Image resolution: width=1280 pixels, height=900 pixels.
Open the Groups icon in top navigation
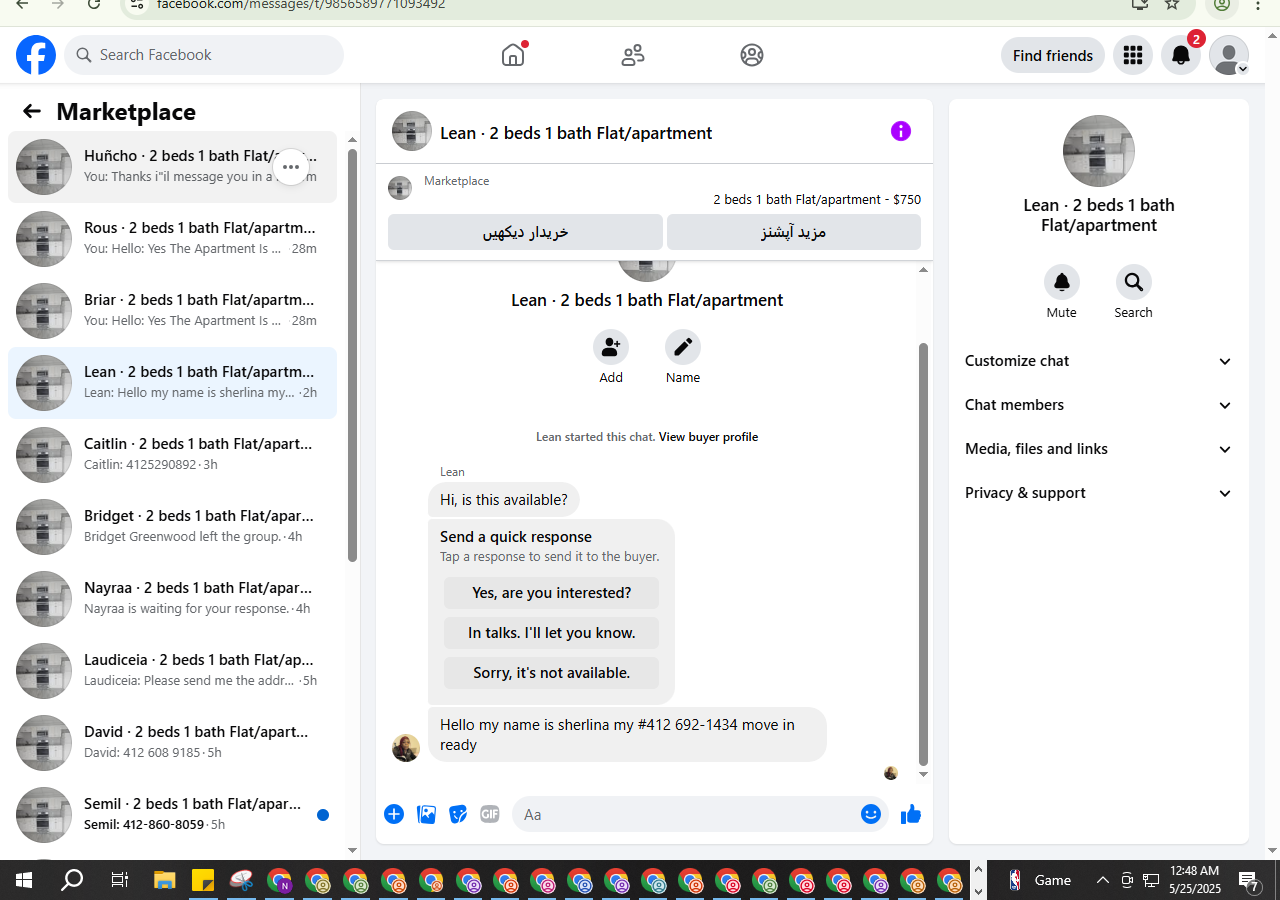752,55
